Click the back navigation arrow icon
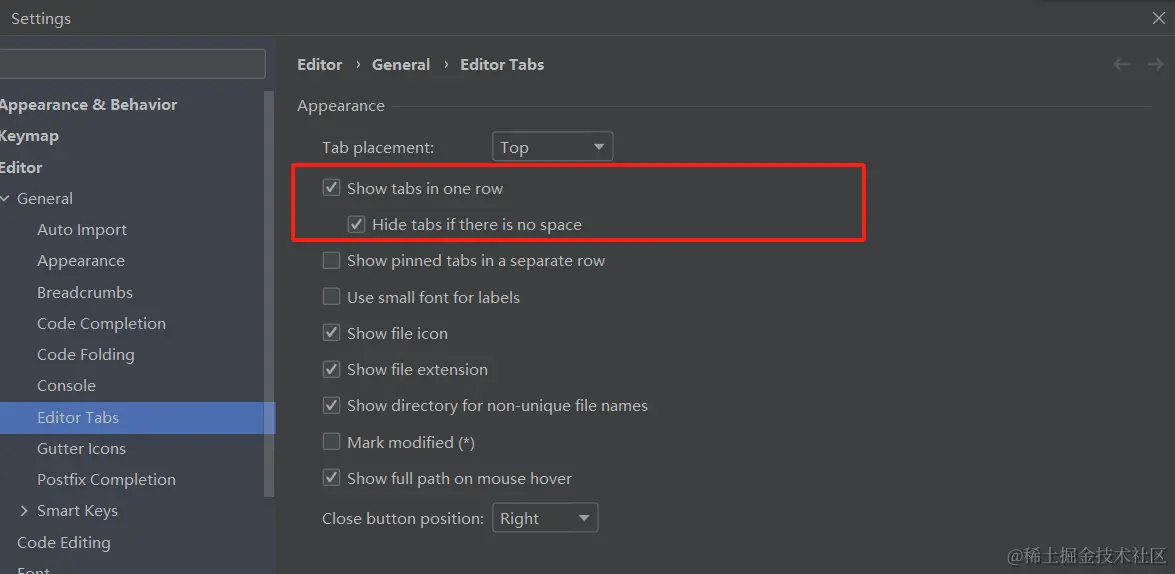 point(1121,64)
